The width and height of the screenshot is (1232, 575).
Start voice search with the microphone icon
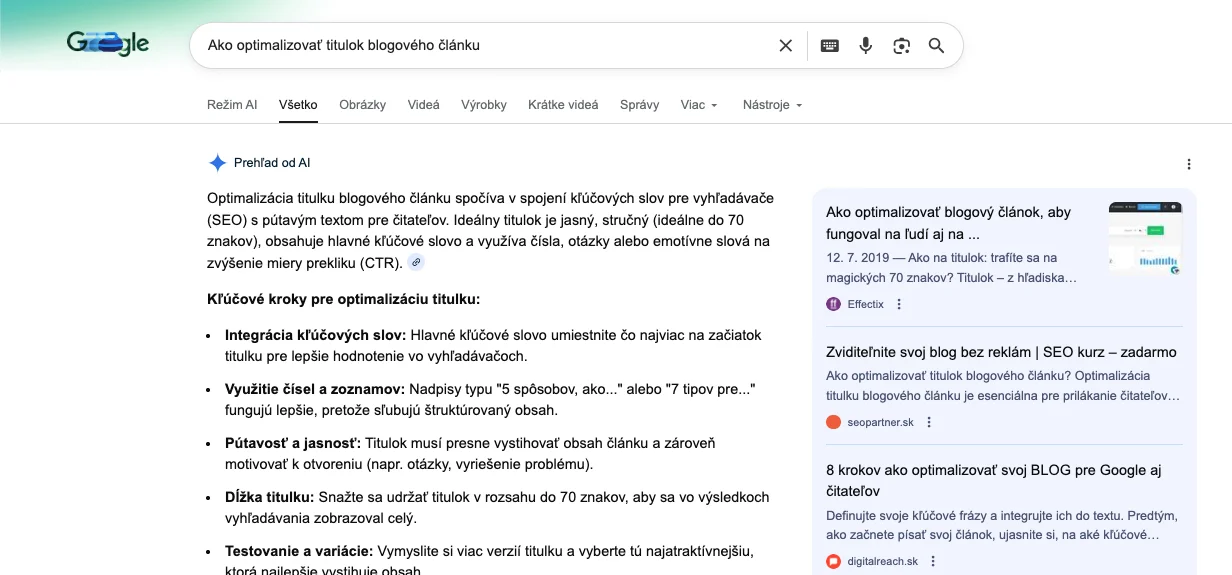866,45
